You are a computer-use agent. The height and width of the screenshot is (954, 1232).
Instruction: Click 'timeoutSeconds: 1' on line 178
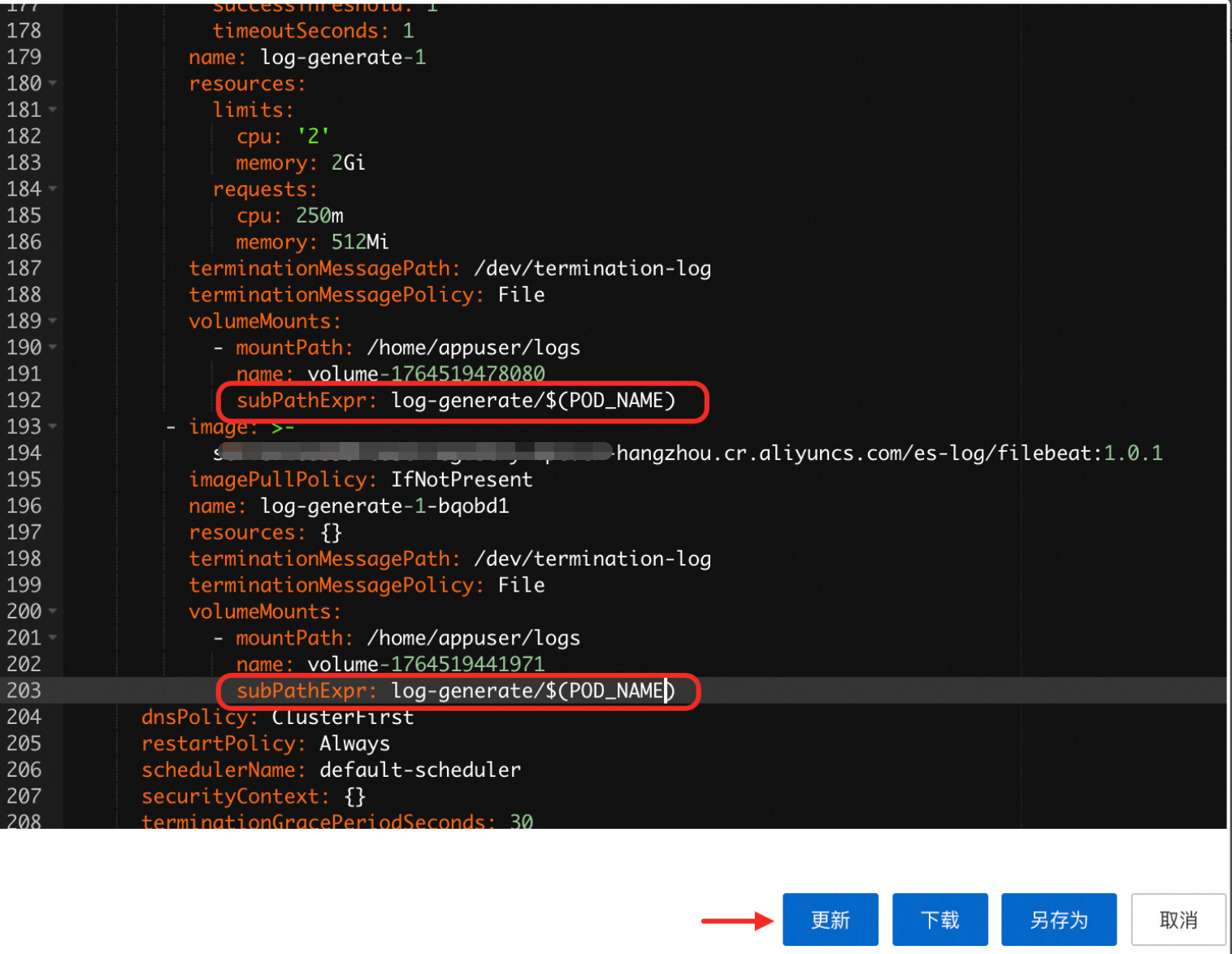coord(314,31)
